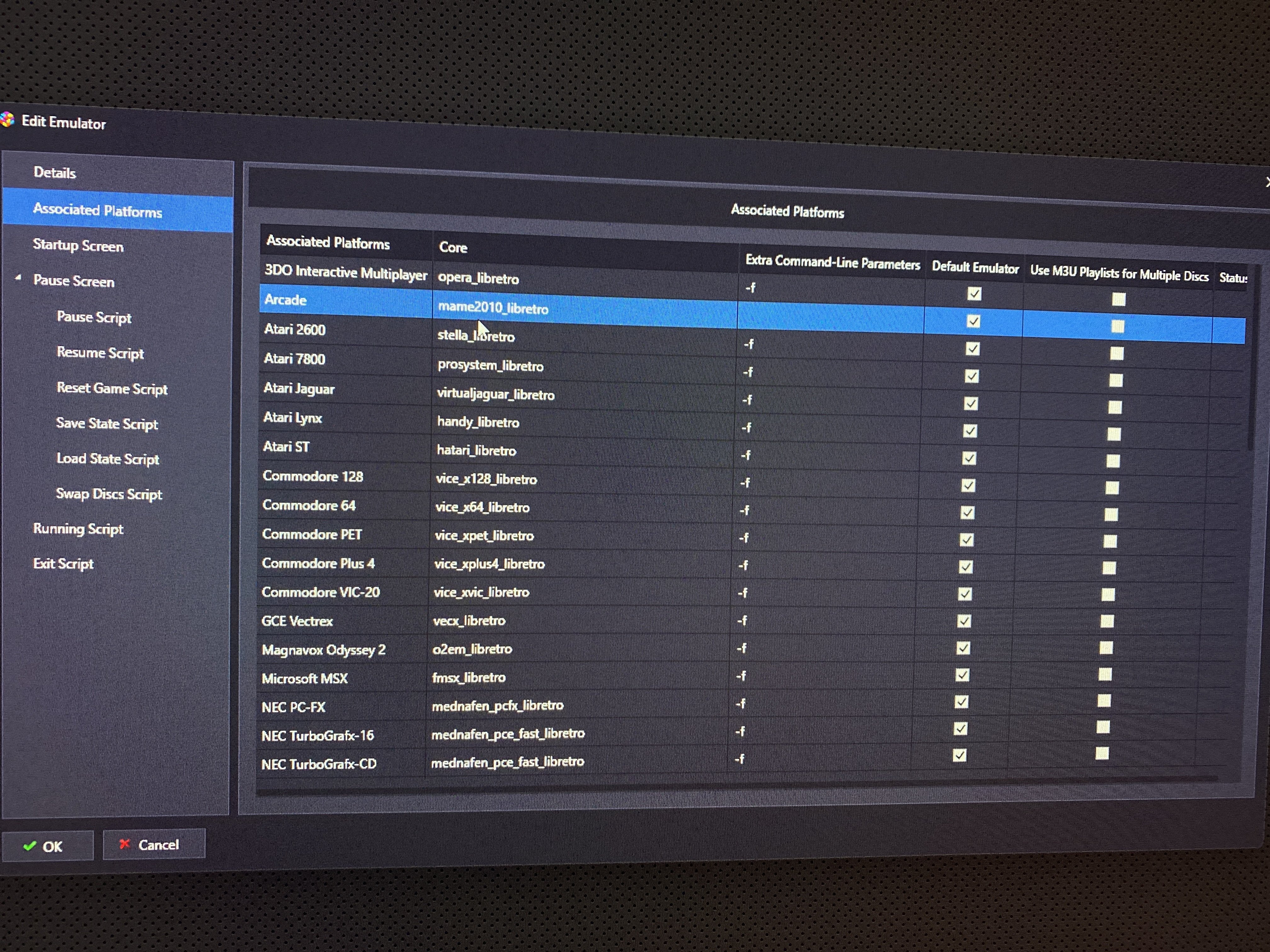
Task: Click the Default Emulator column header
Action: 975,267
